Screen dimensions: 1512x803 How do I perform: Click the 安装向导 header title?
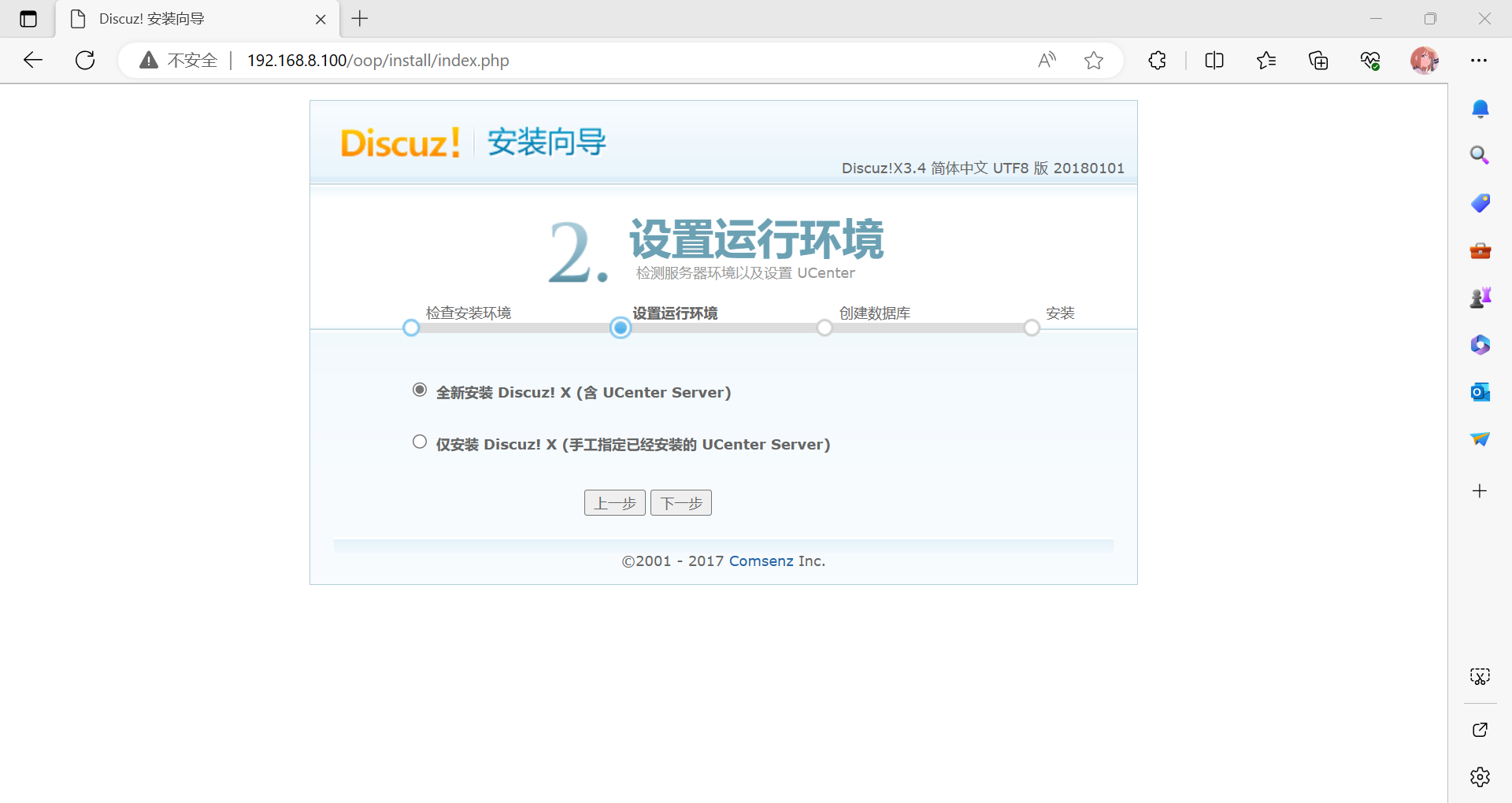pyautogui.click(x=547, y=142)
